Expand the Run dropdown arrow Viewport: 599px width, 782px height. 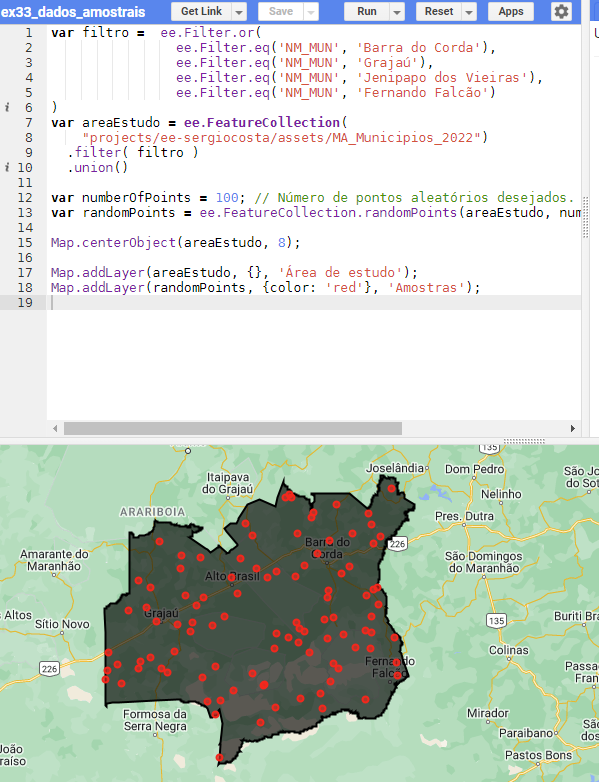(397, 11)
